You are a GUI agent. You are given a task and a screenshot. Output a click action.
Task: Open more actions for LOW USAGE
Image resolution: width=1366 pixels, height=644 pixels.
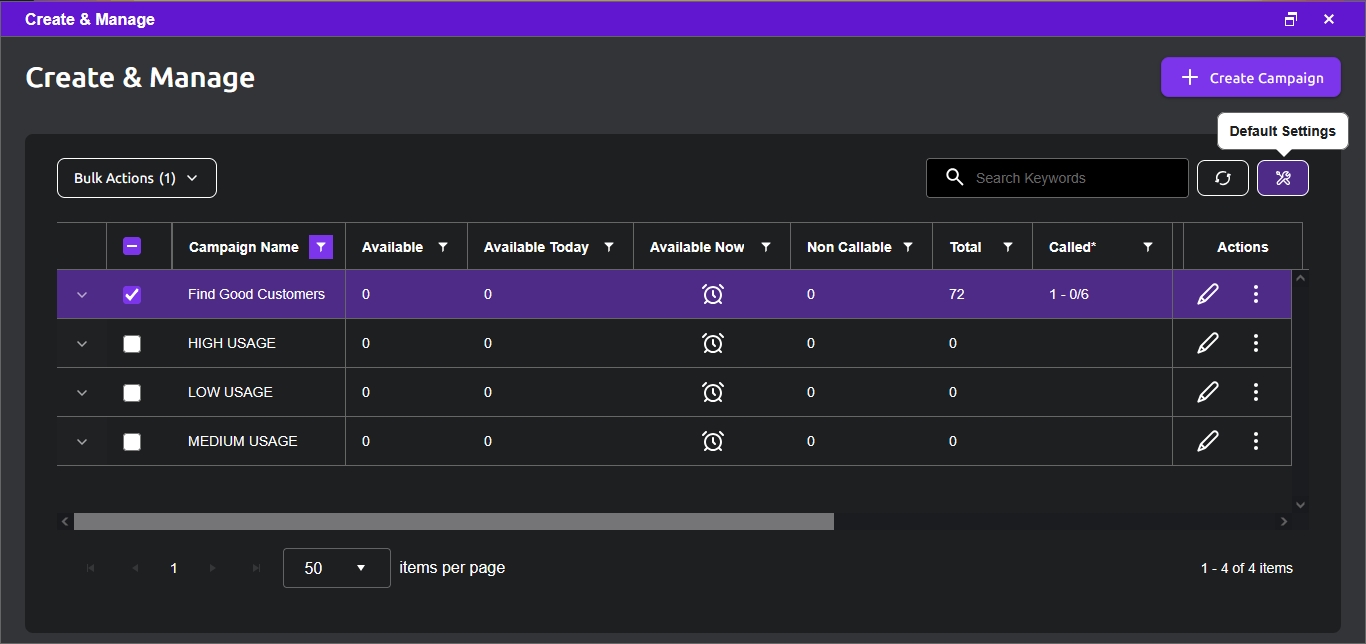[x=1256, y=392]
